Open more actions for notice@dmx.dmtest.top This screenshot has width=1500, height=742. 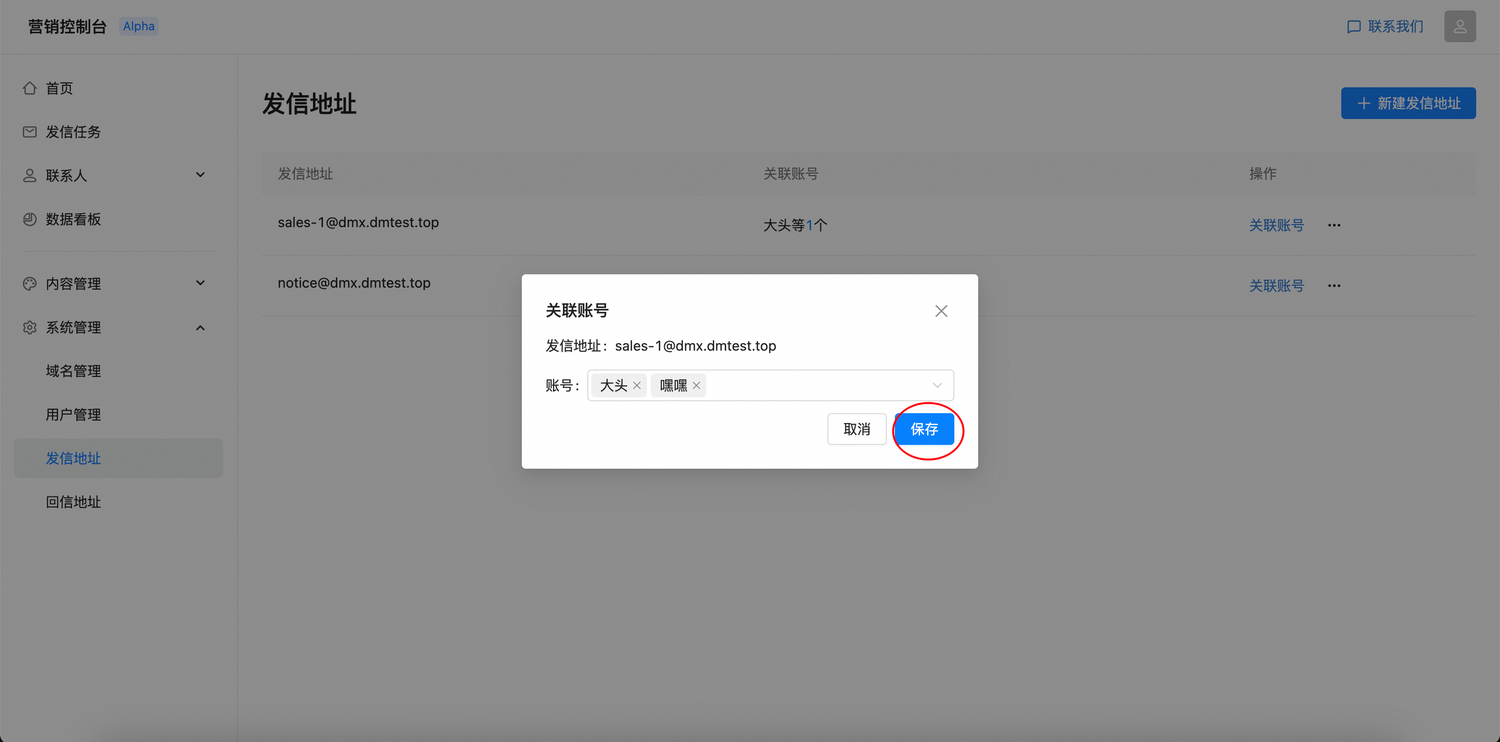(x=1334, y=286)
